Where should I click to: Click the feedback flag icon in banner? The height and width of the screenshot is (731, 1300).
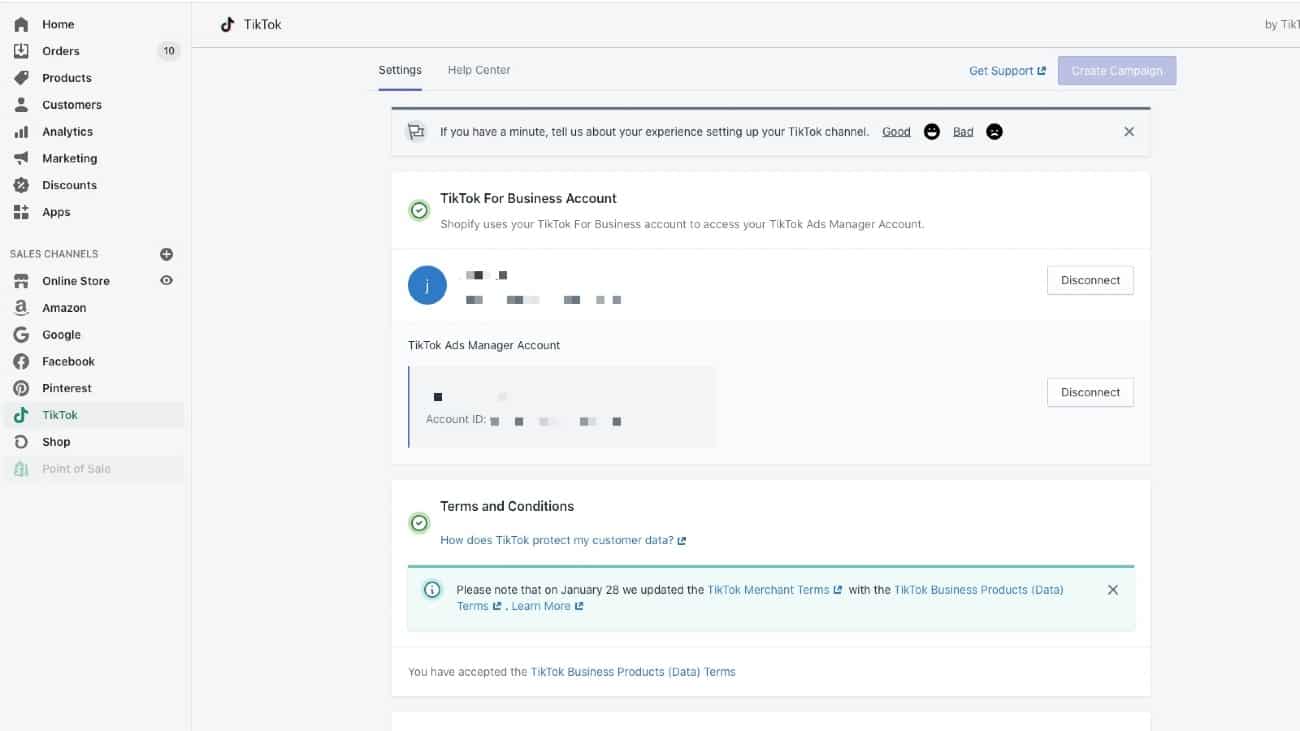[415, 132]
